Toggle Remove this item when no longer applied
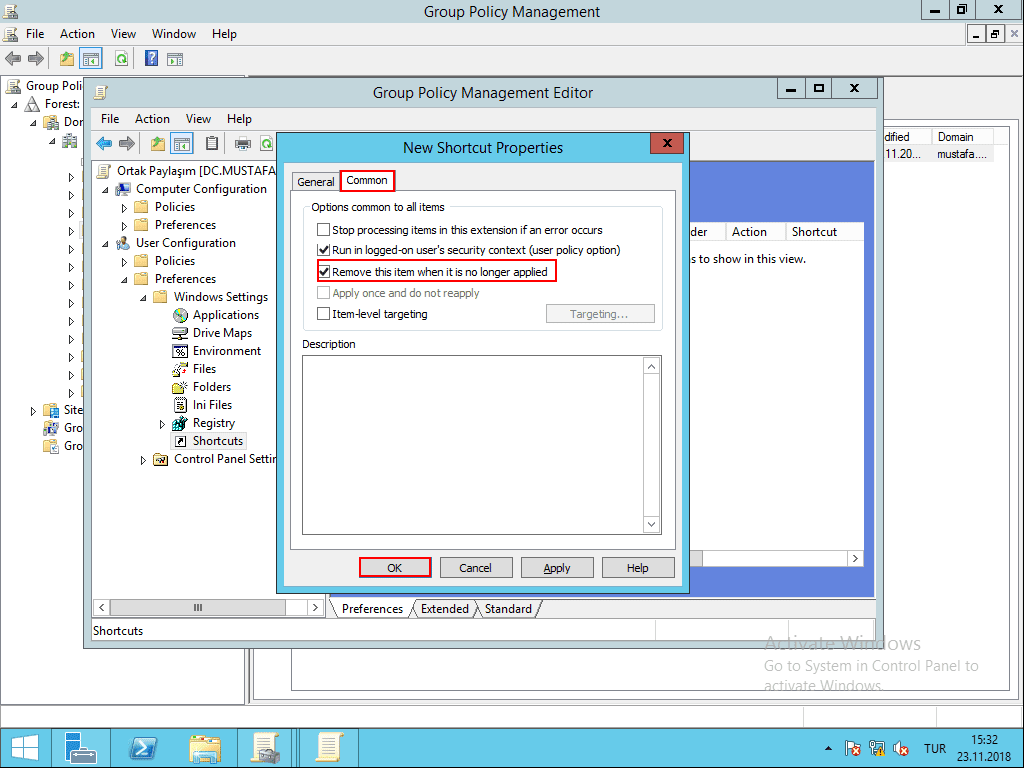Image resolution: width=1024 pixels, height=768 pixels. coord(324,271)
